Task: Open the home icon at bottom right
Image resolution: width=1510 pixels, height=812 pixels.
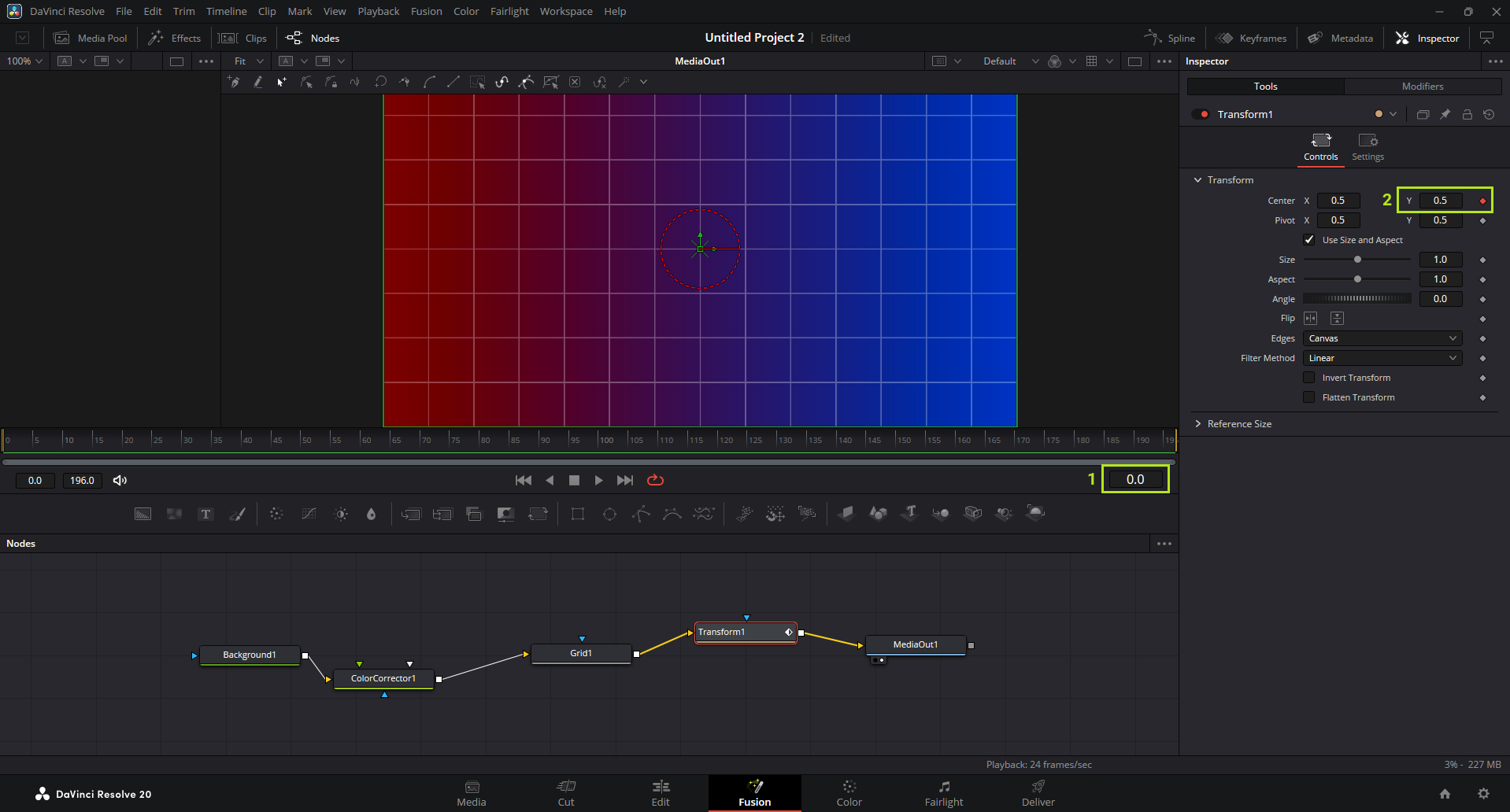Action: (1445, 794)
